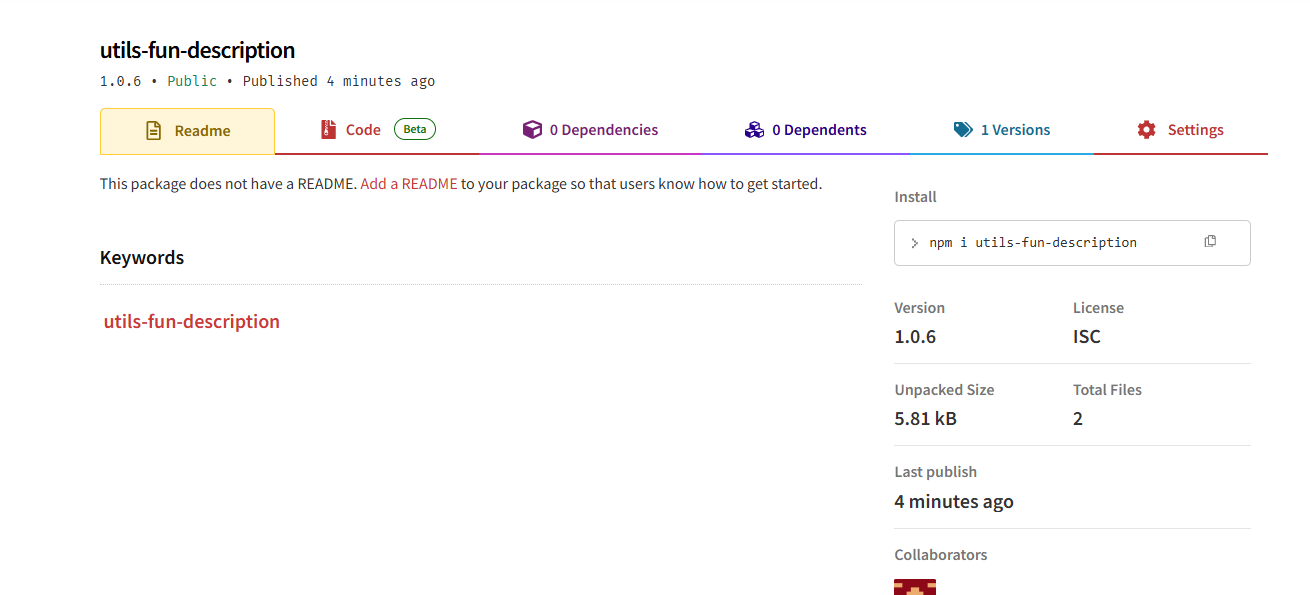
Task: Go to the Settings tab
Action: 1195,130
